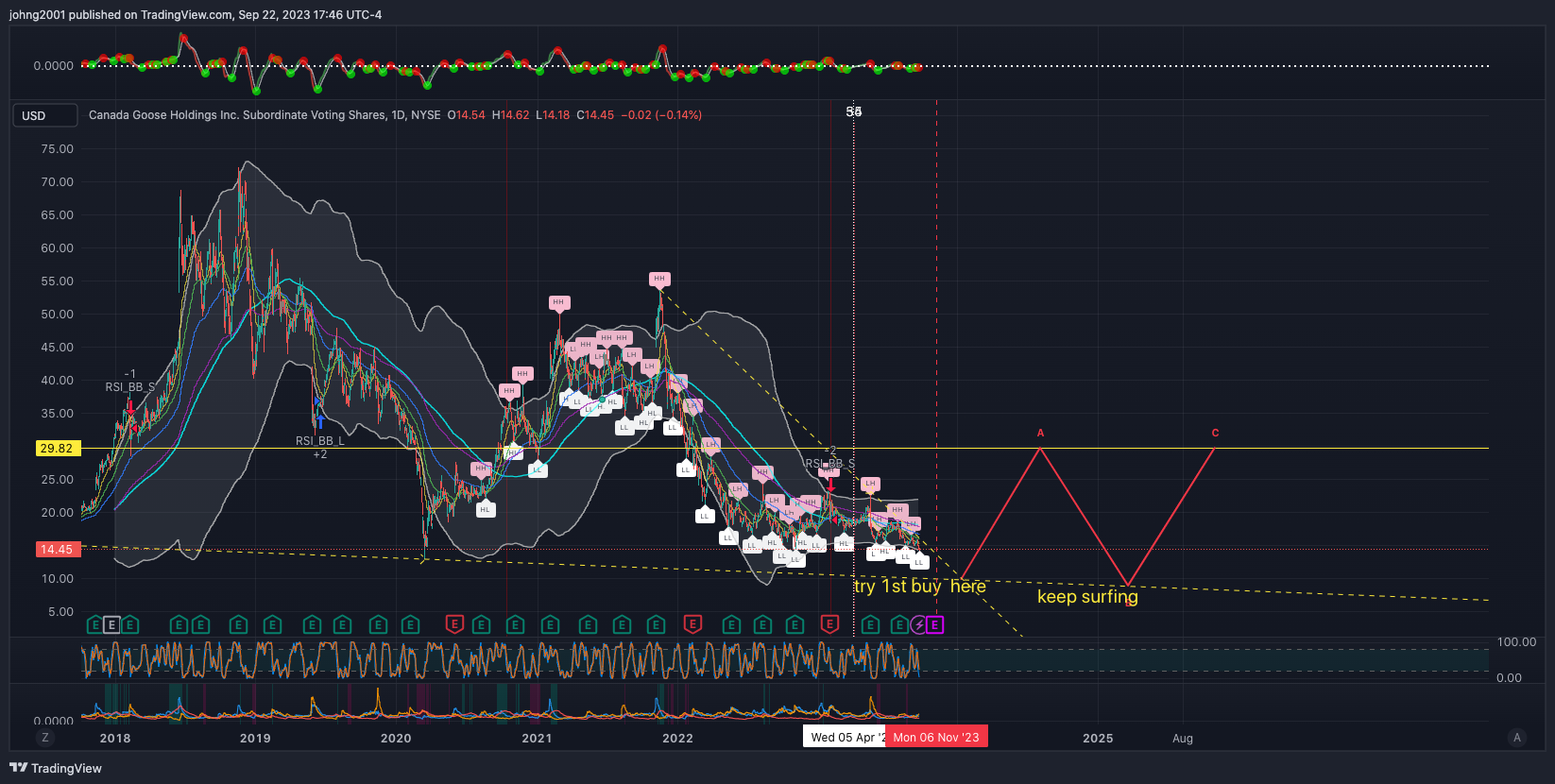Click the C14.45 close value
The image size is (1555, 784).
tap(595, 115)
